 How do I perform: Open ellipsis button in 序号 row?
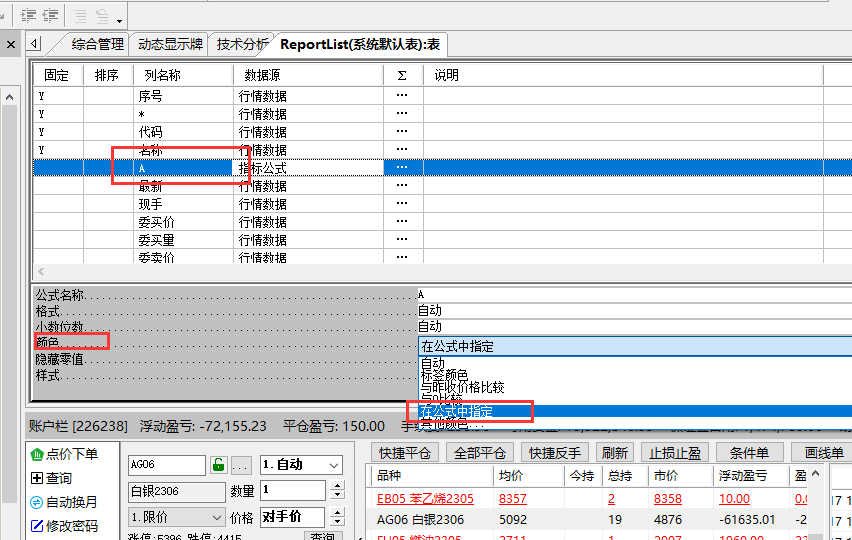[x=402, y=96]
